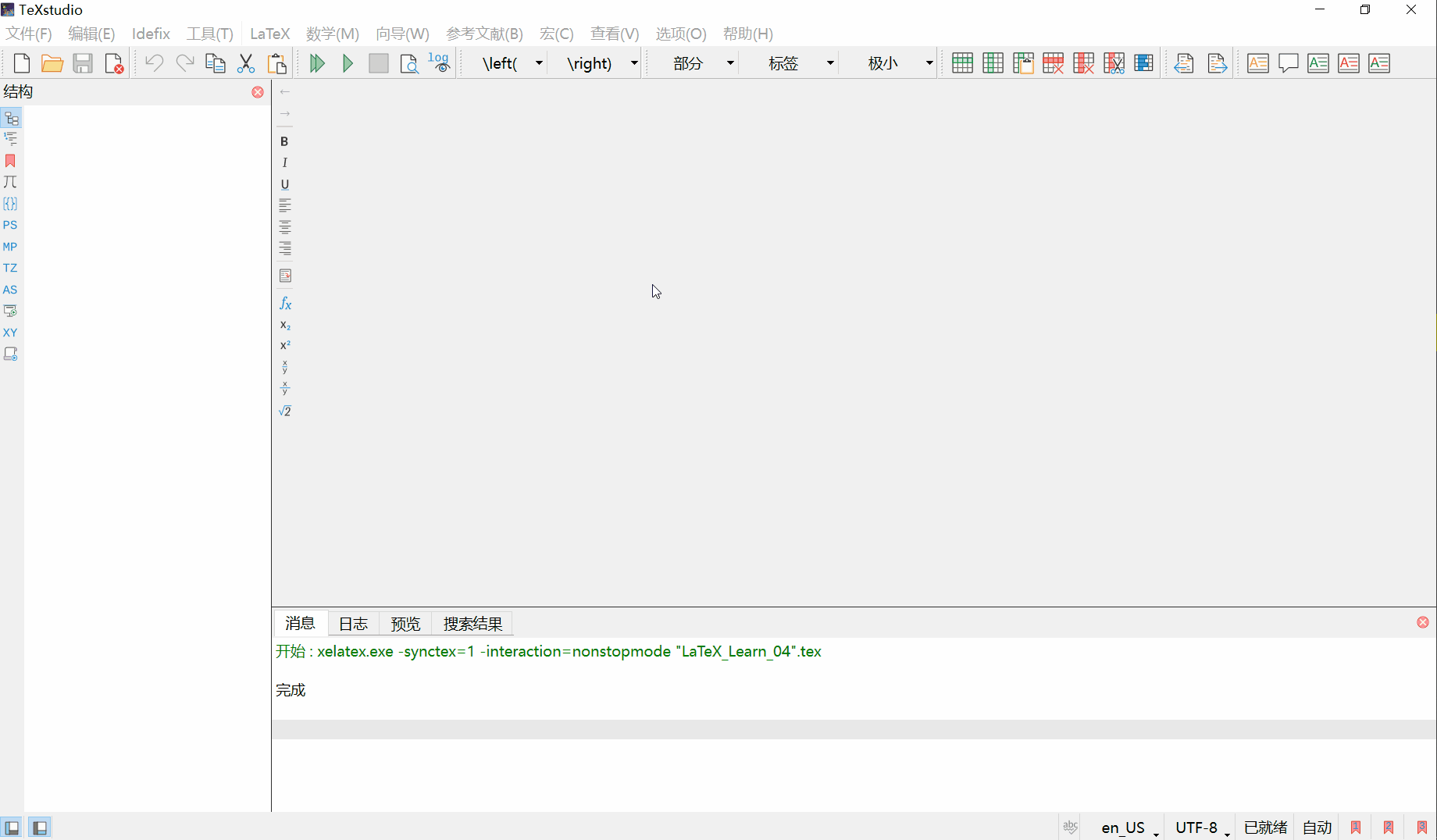The image size is (1437, 840).
Task: Open the 数学(M) menu
Action: coord(333,34)
